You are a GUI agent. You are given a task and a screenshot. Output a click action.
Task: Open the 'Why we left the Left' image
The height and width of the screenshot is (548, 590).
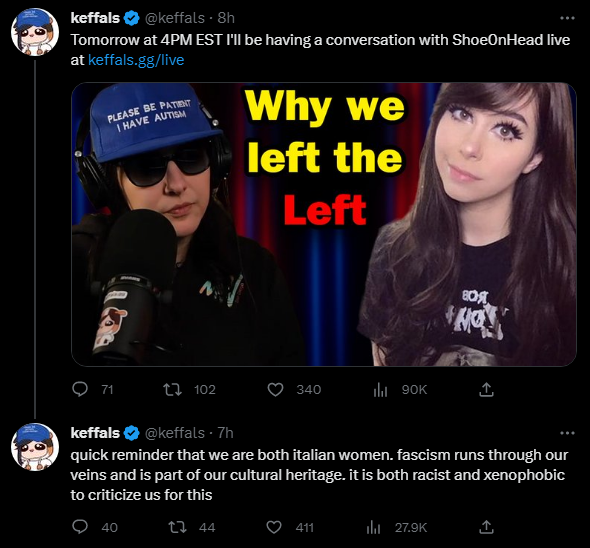[x=324, y=224]
